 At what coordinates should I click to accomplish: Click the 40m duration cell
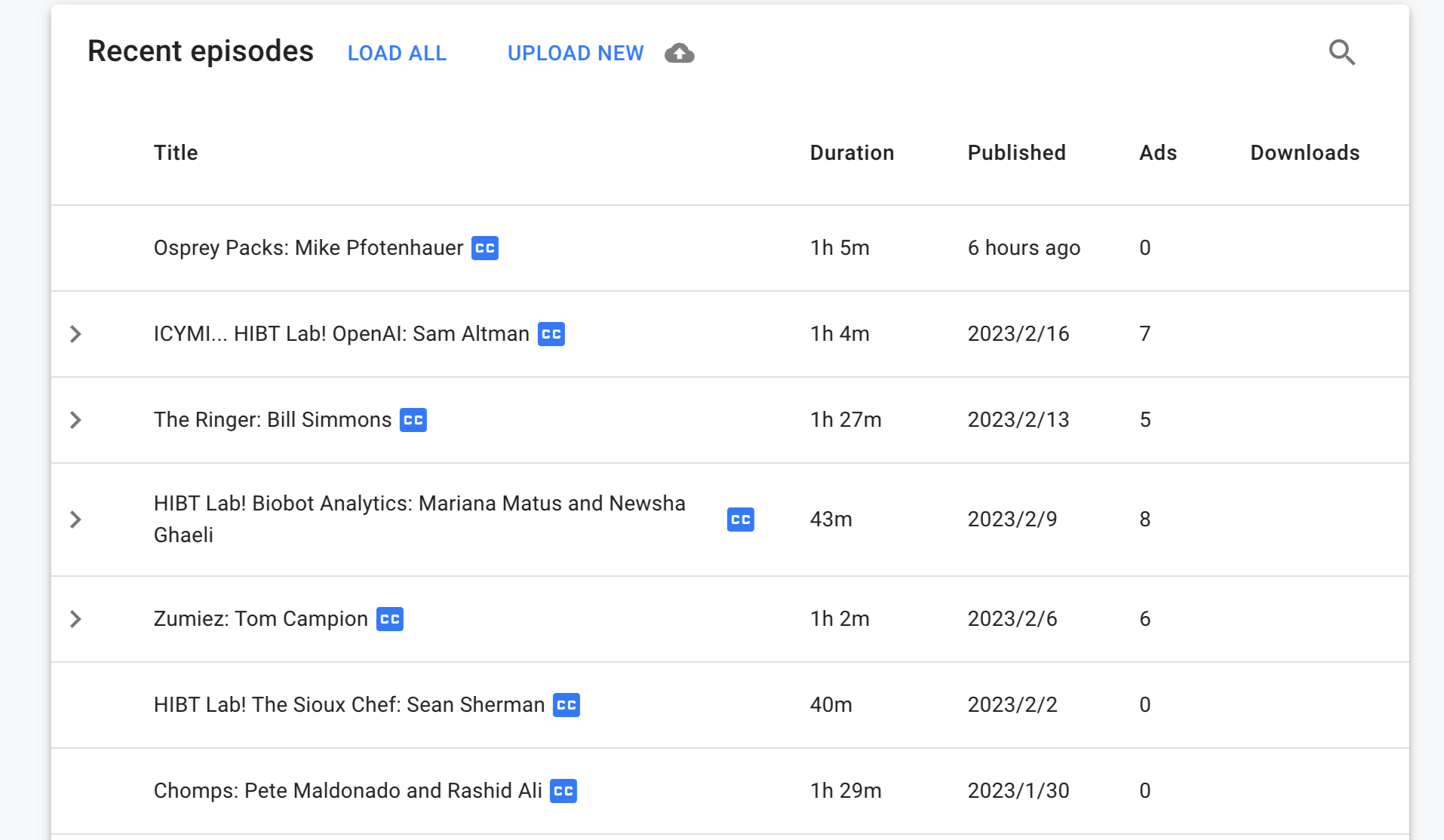coord(831,705)
